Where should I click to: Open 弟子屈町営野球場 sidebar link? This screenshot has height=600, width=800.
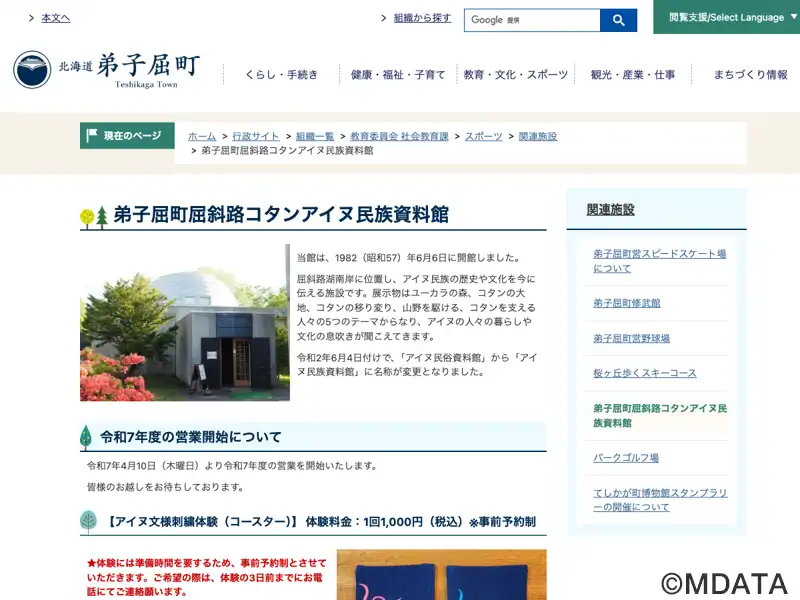[631, 338]
